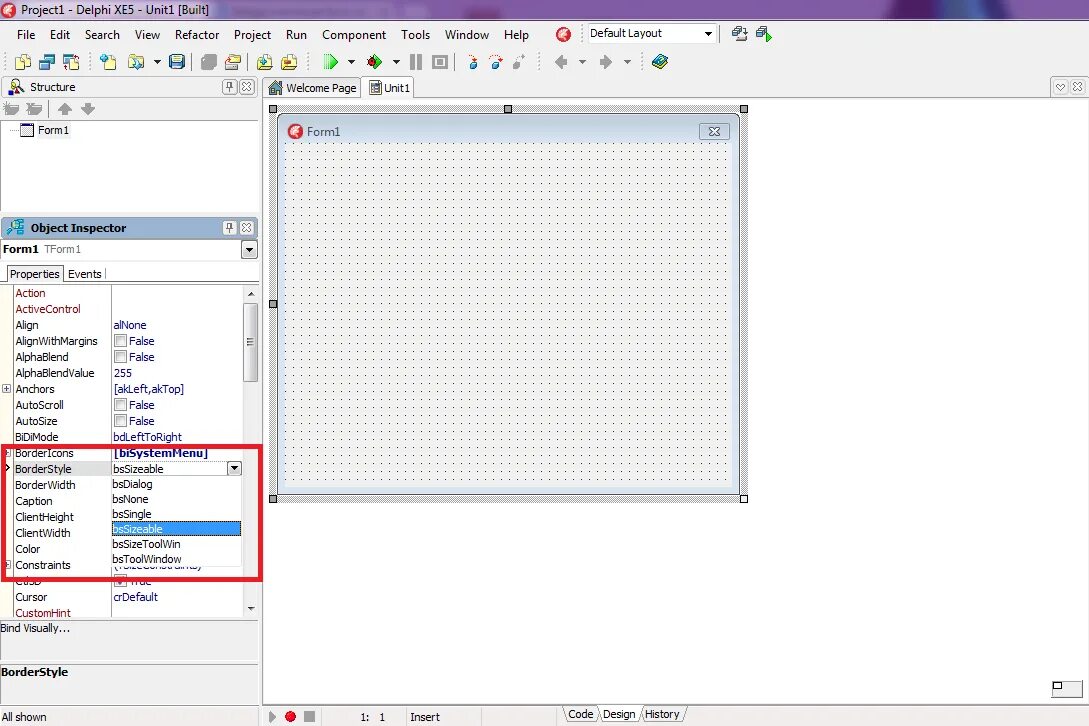
Task: Expand the Anchors property
Action: click(x=7, y=388)
